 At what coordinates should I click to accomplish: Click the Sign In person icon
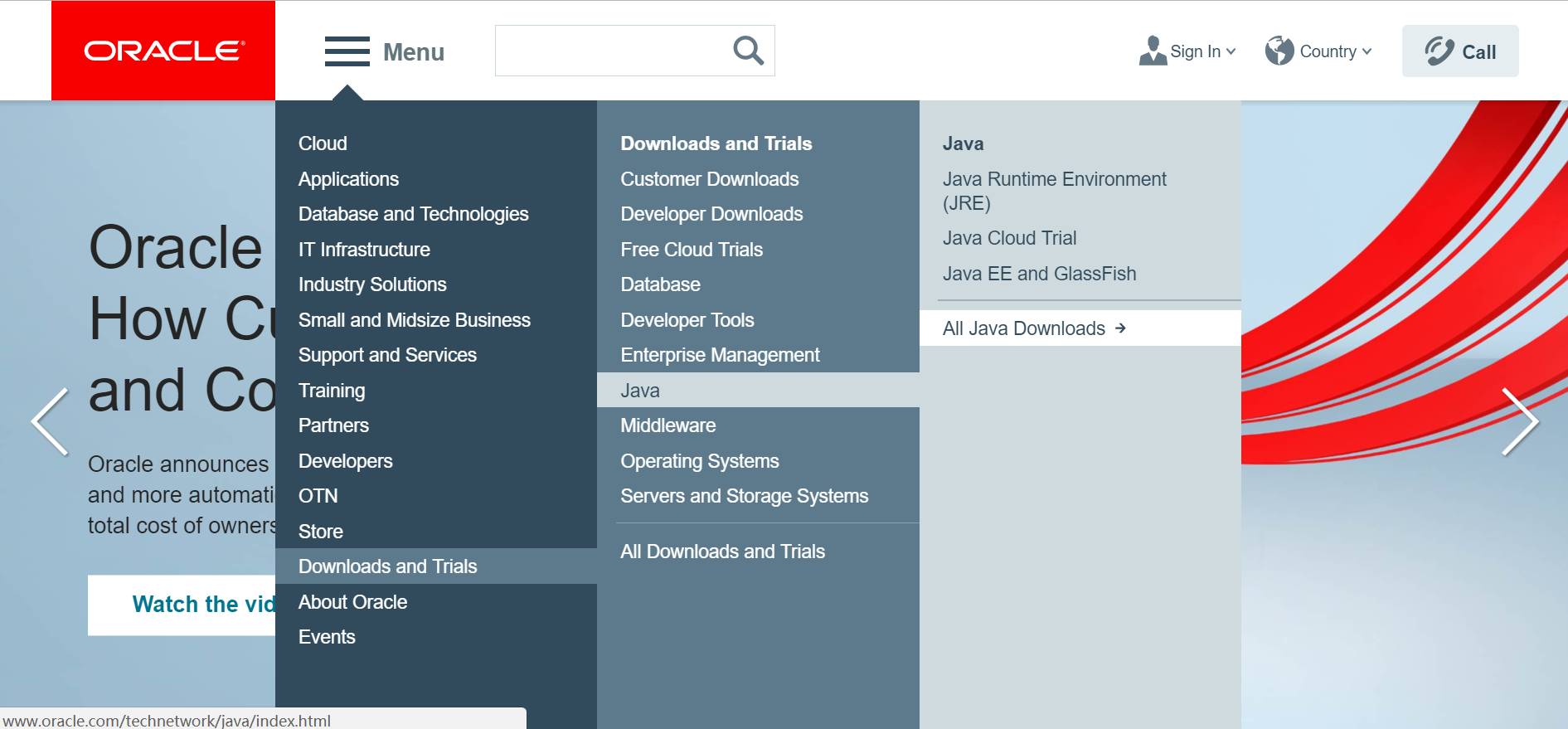pyautogui.click(x=1153, y=51)
